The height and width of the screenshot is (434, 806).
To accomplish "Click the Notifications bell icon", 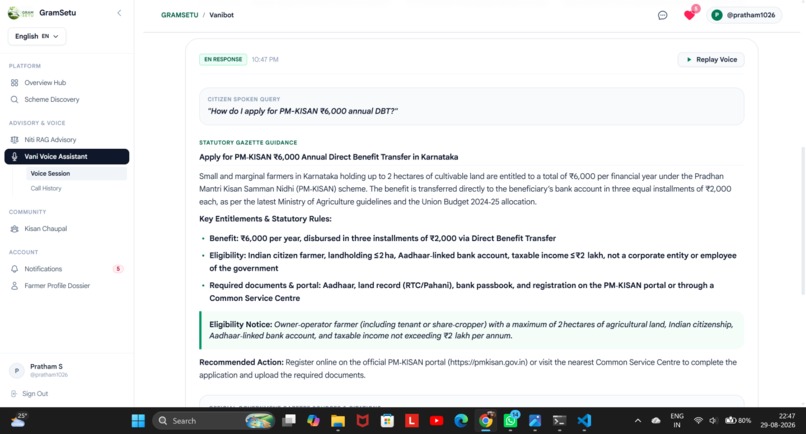I will pos(14,268).
